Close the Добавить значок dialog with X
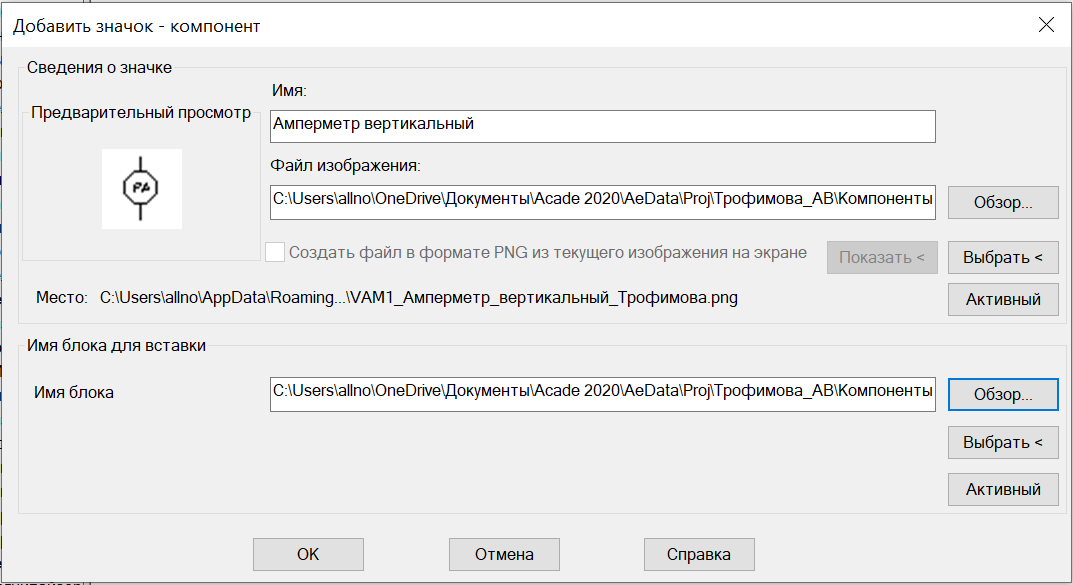The height and width of the screenshot is (585, 1073). pos(1046,25)
